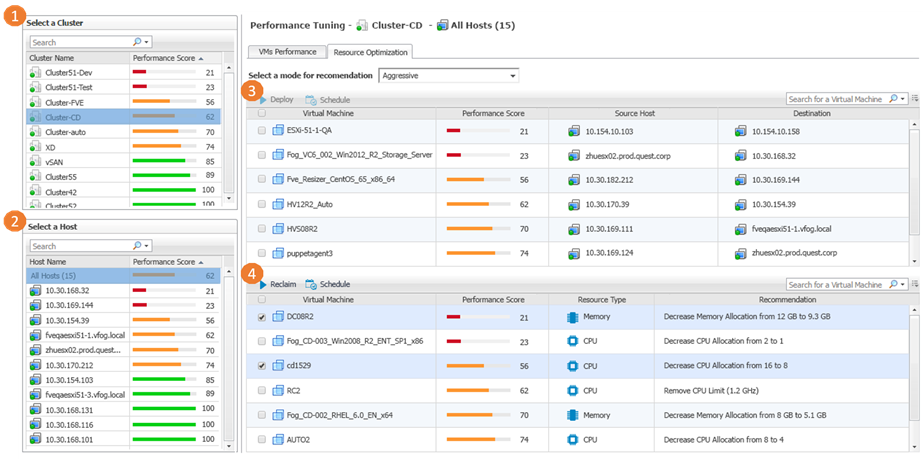Click the Memory resource icon for DC08R2
923x459 pixels.
pyautogui.click(x=571, y=317)
